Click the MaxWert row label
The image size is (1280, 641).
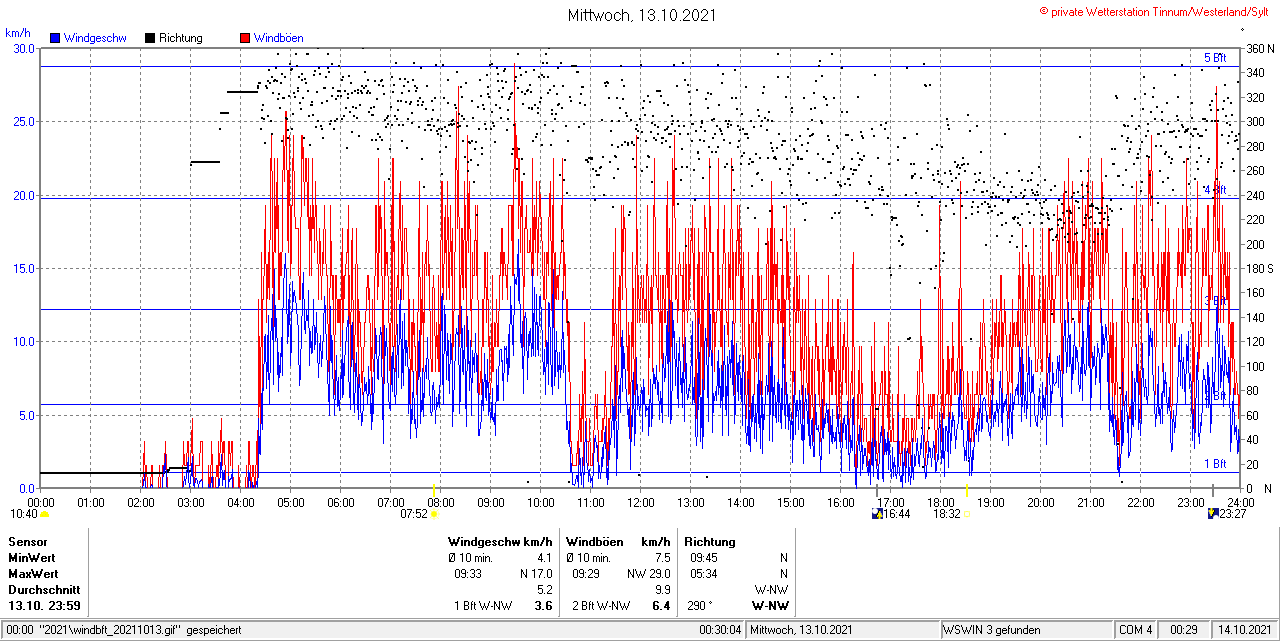tap(33, 573)
